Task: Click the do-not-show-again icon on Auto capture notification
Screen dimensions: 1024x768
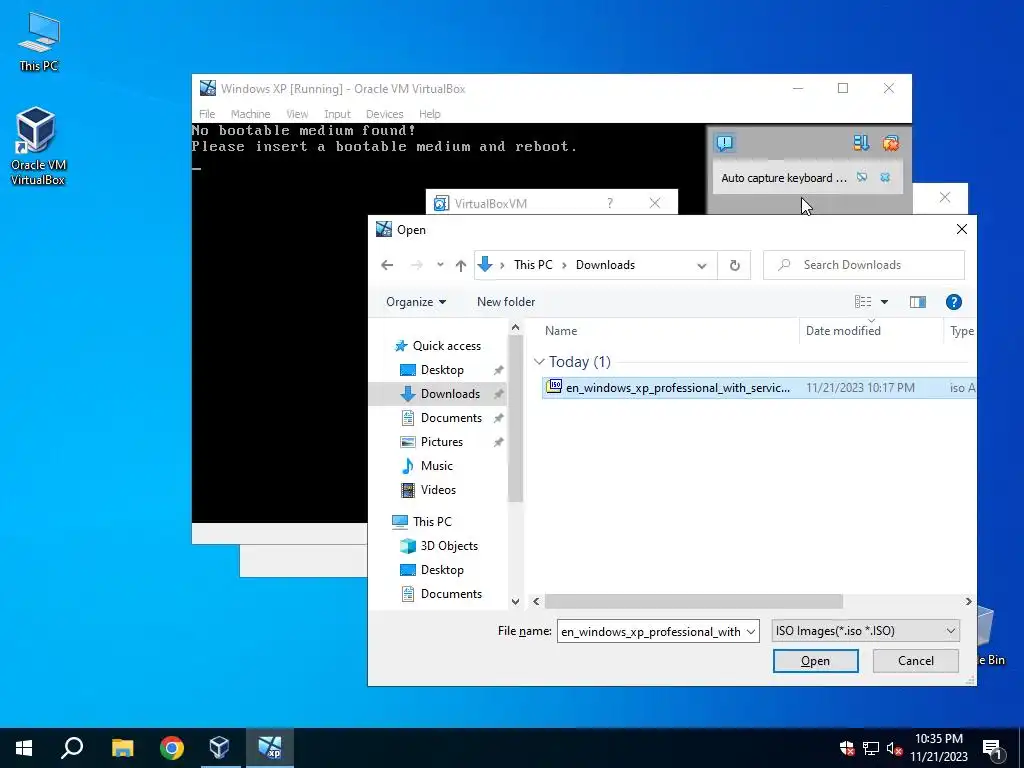Action: pos(862,177)
